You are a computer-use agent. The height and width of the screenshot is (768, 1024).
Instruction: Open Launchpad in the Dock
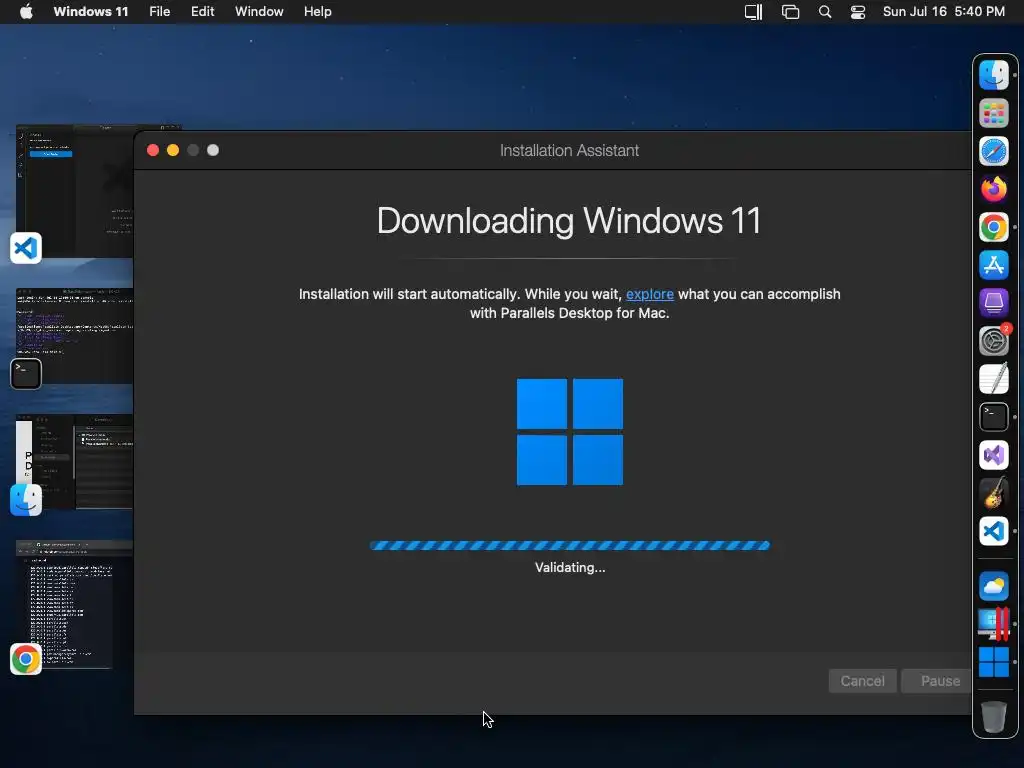click(x=993, y=113)
